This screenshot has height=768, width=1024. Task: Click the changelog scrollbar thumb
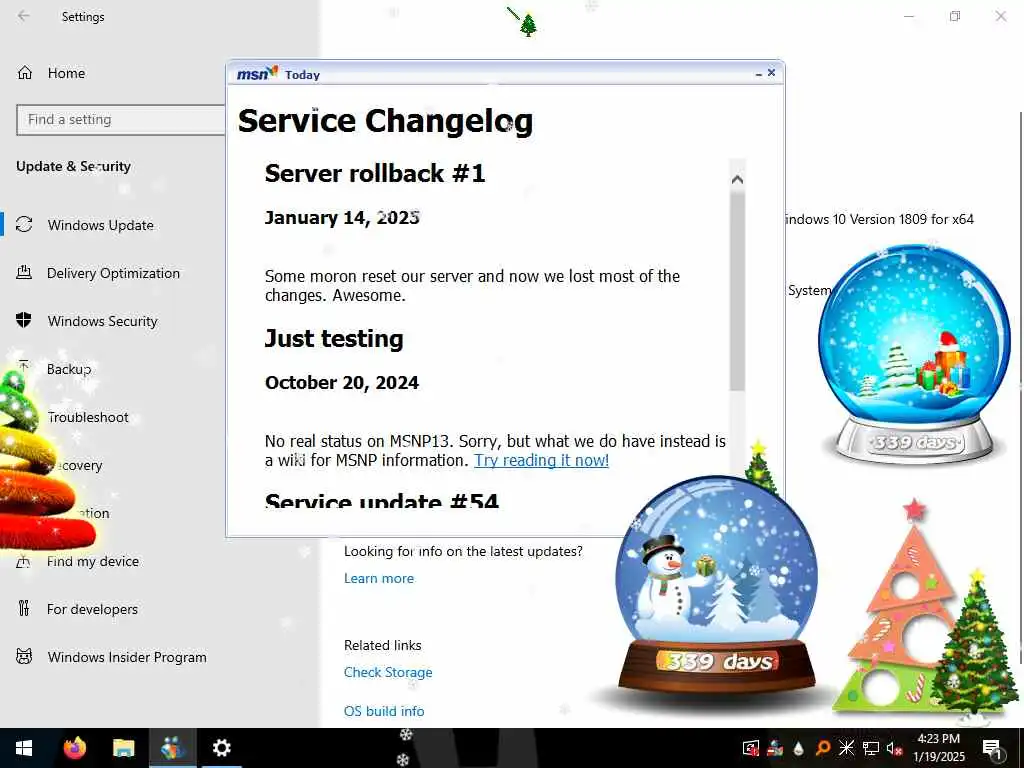tap(737, 291)
